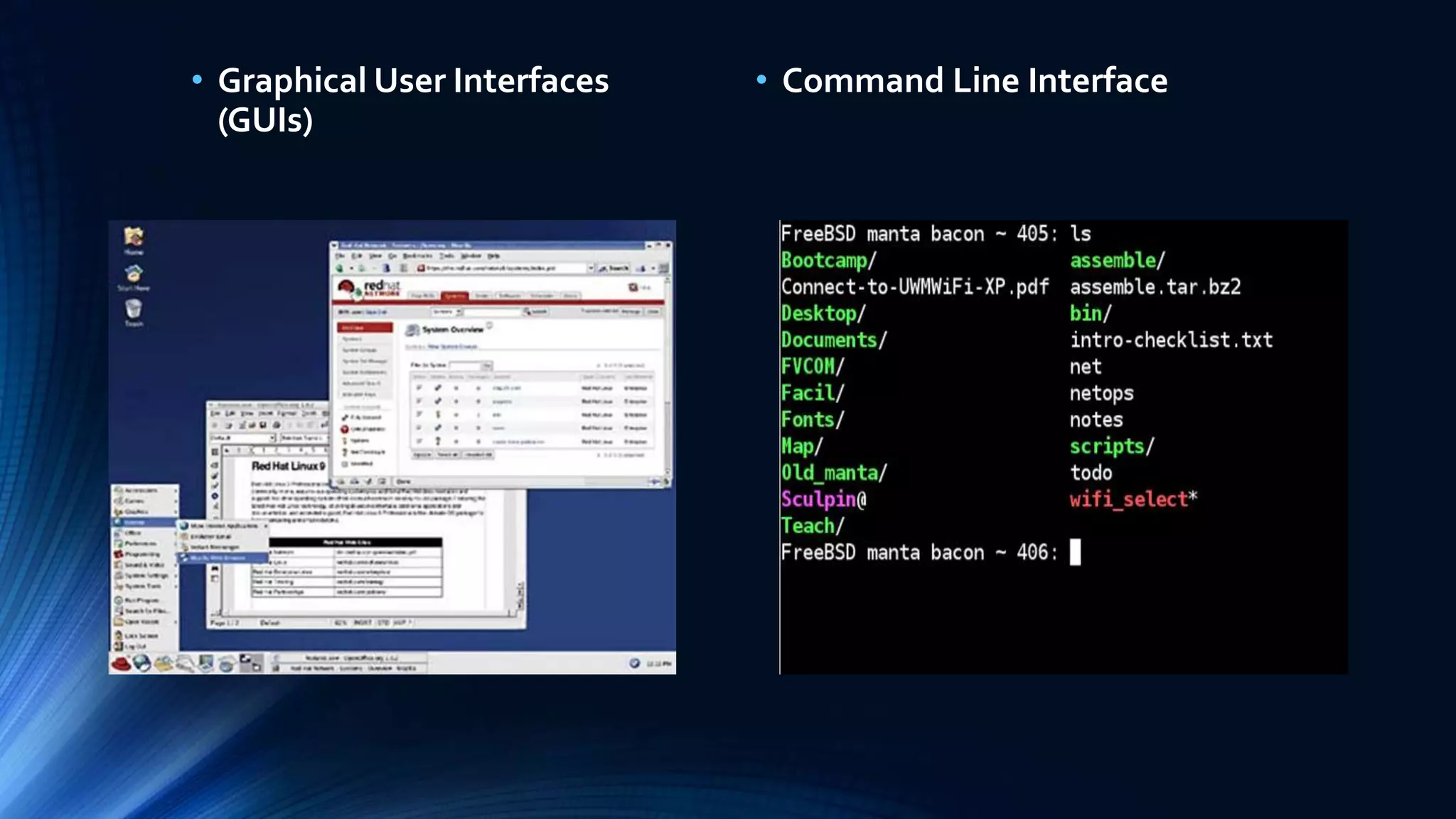The height and width of the screenshot is (819, 1456).
Task: Click Mozilla window vertical scrollbar
Action: (x=668, y=377)
